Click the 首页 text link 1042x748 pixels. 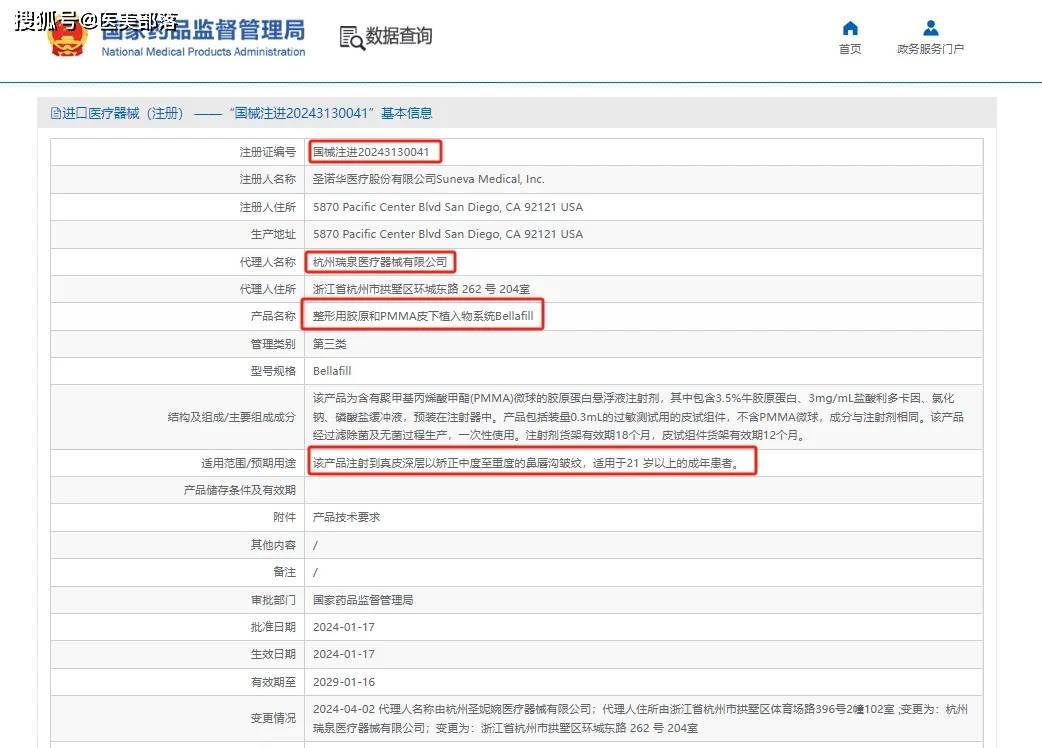850,49
